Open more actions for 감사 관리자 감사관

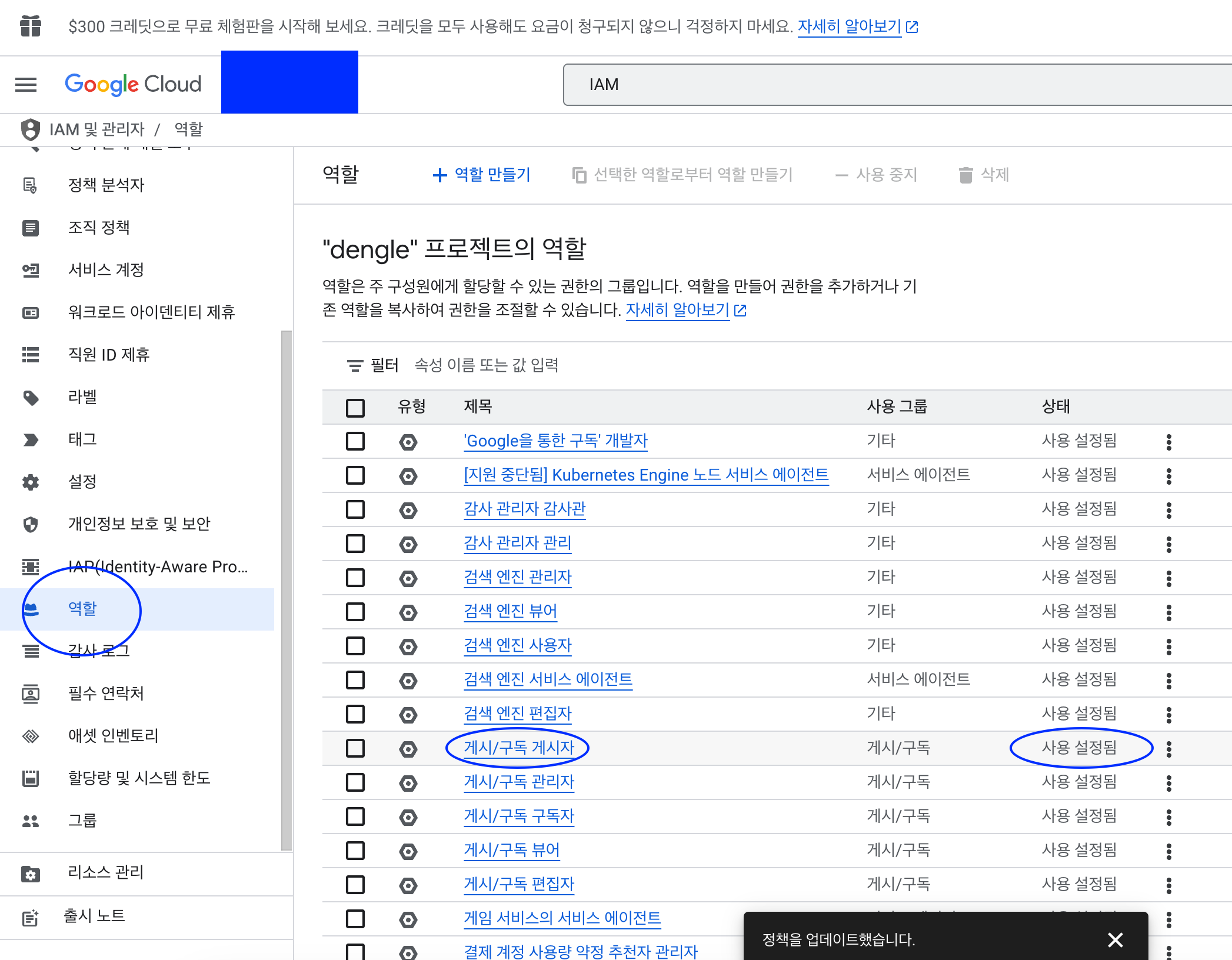pyautogui.click(x=1168, y=510)
